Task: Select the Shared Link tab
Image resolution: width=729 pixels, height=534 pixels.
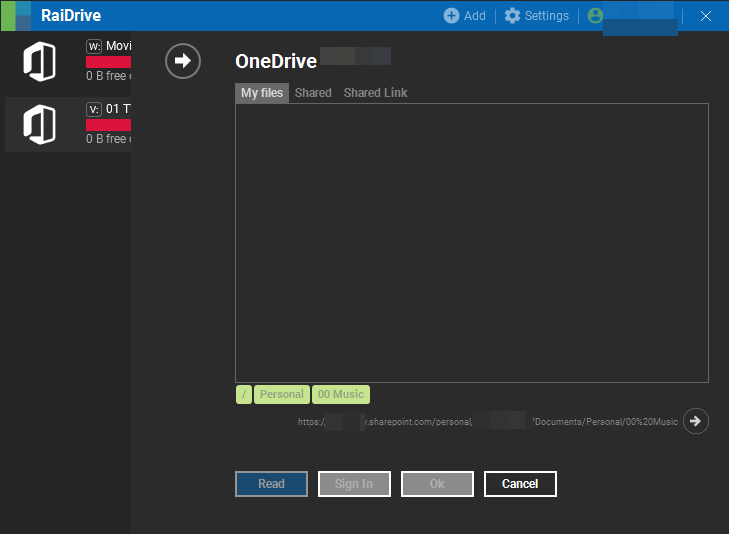Action: [x=375, y=93]
